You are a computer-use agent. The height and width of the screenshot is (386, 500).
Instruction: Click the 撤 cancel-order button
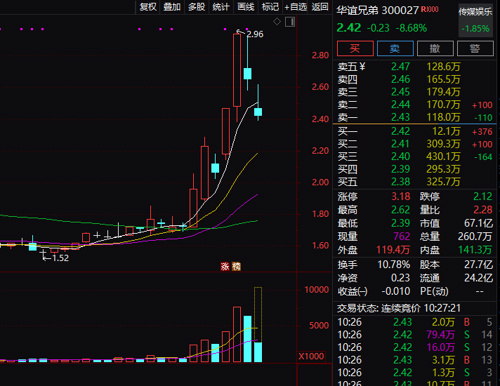435,49
